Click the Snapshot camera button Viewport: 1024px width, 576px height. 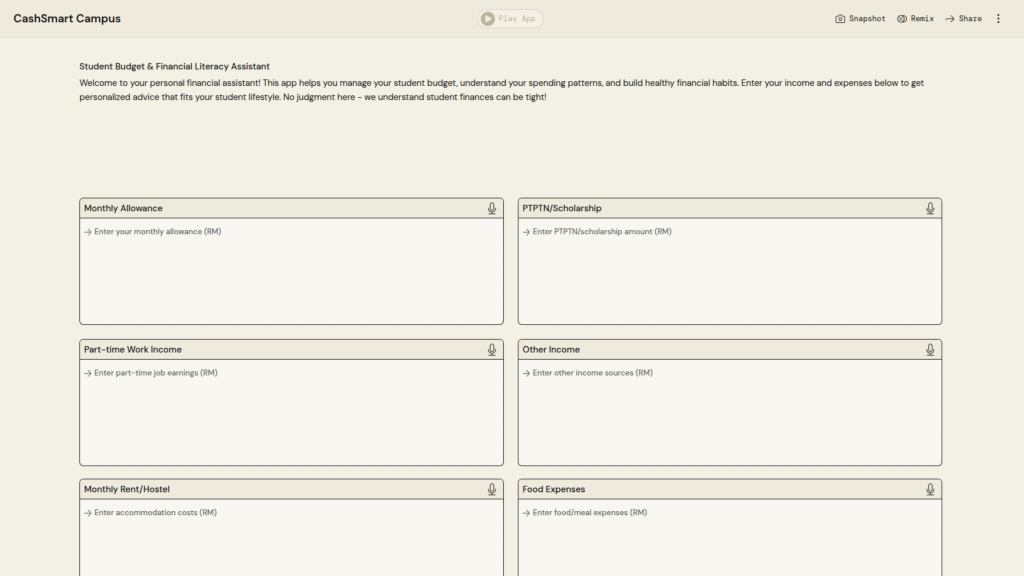pos(860,19)
